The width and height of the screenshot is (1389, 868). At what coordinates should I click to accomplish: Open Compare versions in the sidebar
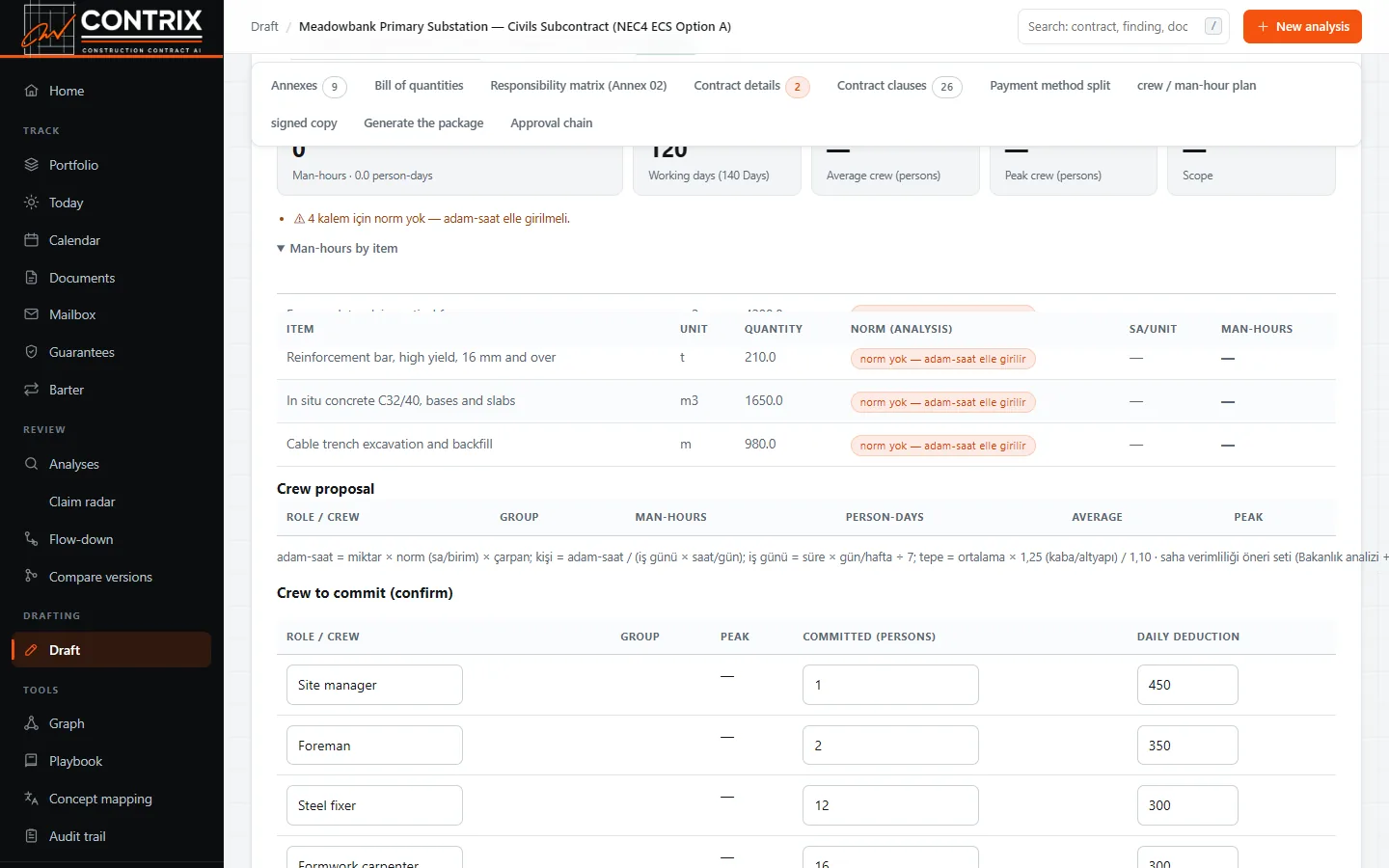tap(100, 577)
